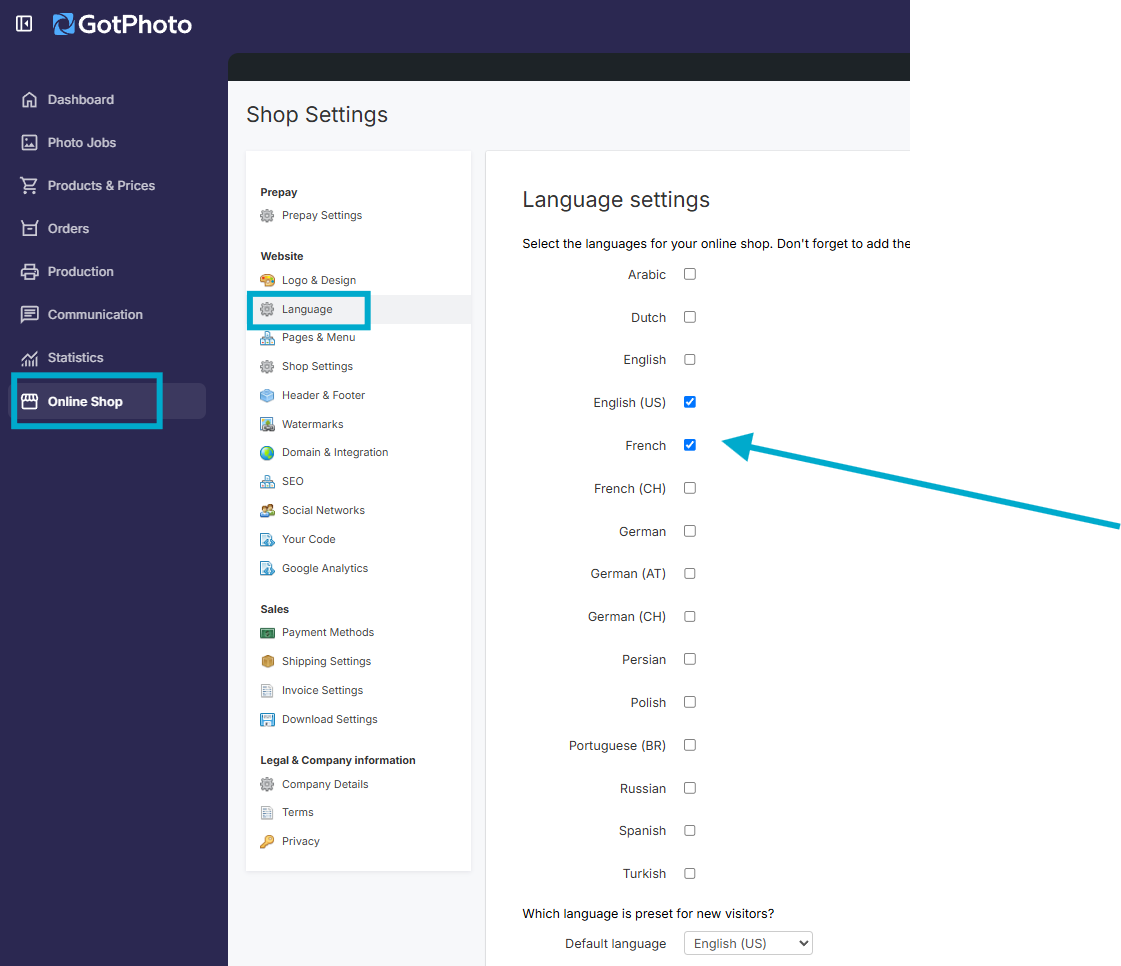Open Products & Prices menu item
The width and height of the screenshot is (1121, 966).
(x=102, y=185)
